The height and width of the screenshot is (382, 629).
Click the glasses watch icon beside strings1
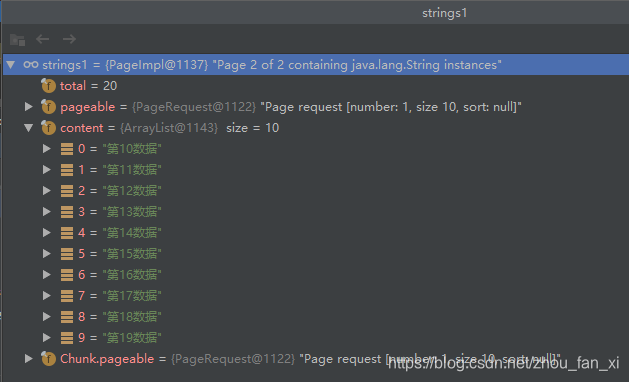31,64
